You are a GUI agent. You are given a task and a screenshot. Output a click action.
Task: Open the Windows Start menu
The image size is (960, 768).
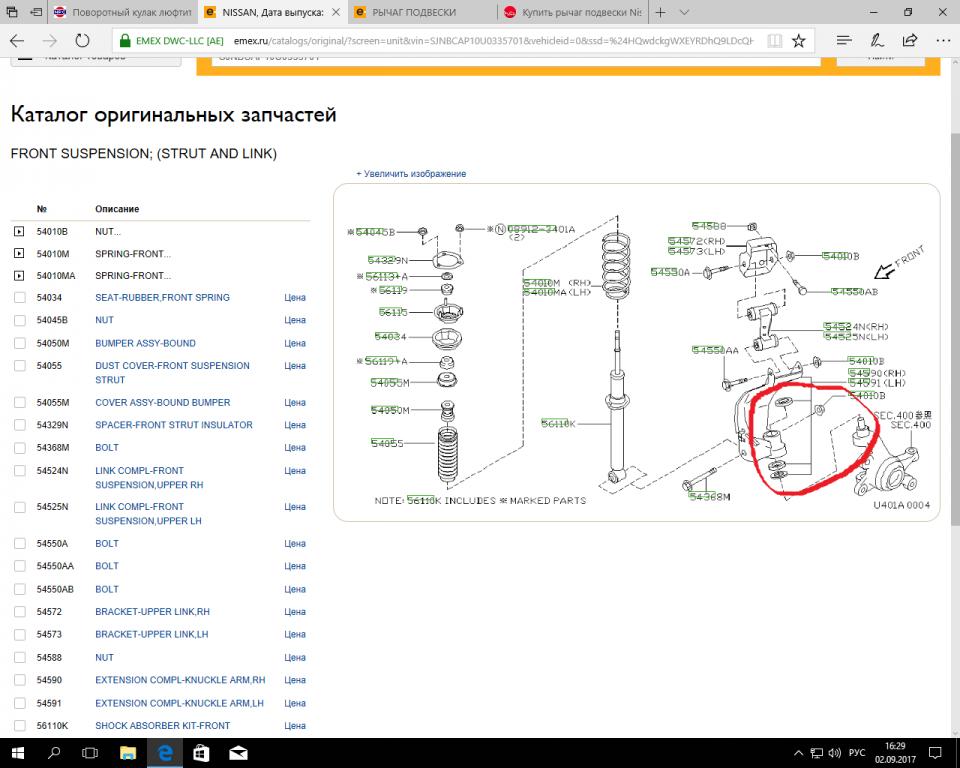click(x=17, y=753)
